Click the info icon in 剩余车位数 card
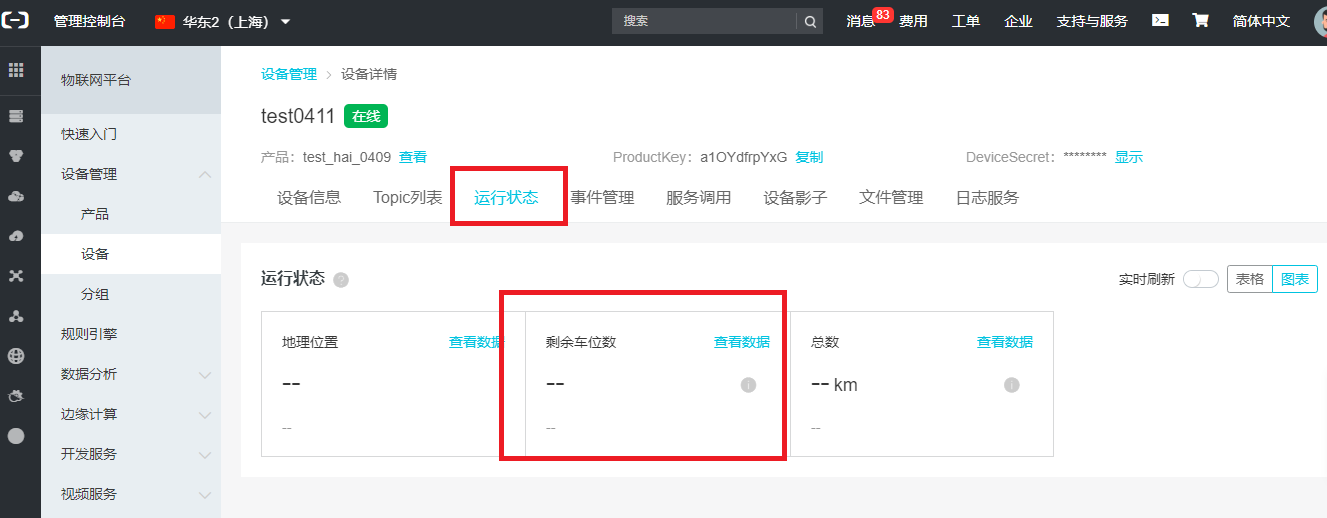Screen dimensions: 1327x518 pyautogui.click(x=748, y=385)
